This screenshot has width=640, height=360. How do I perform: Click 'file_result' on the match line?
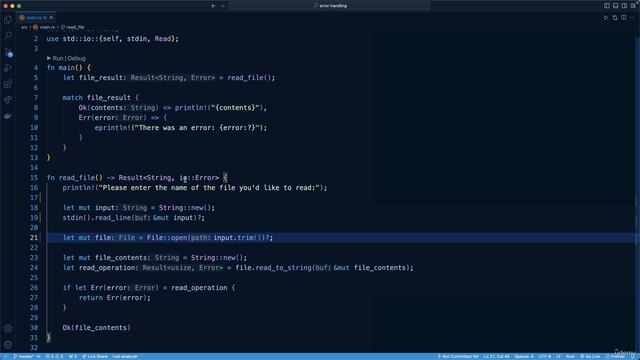(x=109, y=98)
